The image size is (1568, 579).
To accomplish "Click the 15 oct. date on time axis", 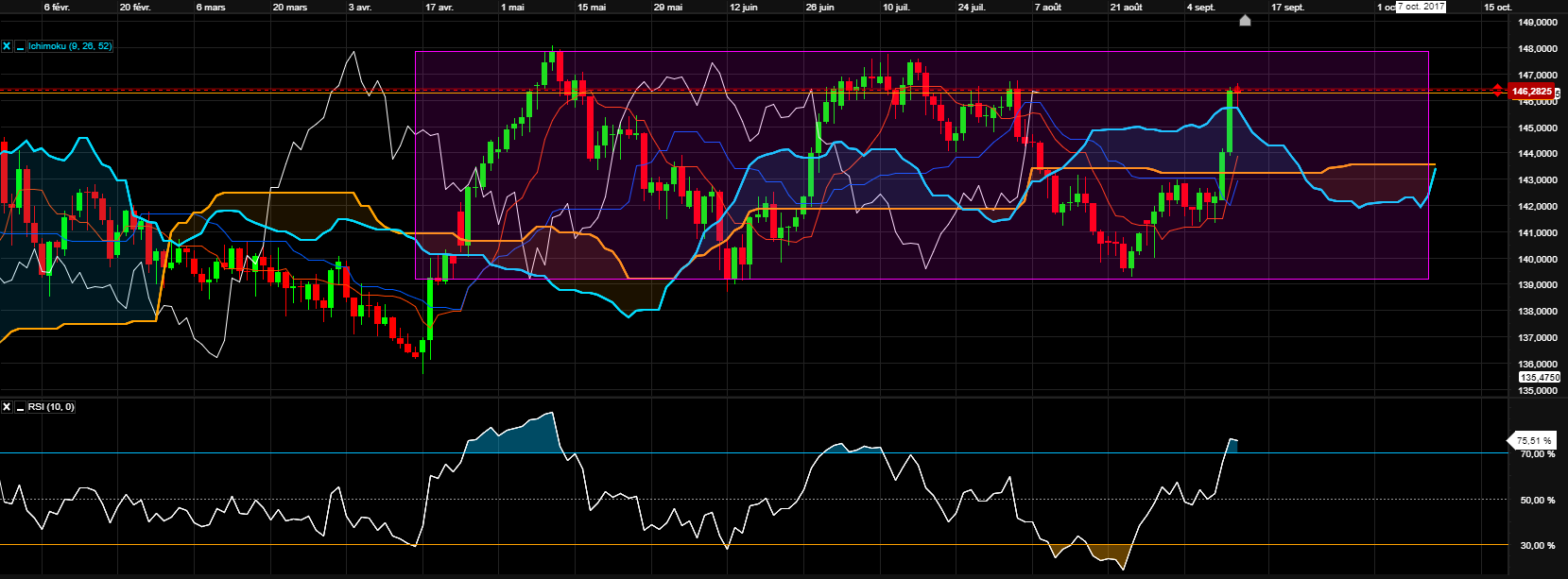I will click(1498, 7).
